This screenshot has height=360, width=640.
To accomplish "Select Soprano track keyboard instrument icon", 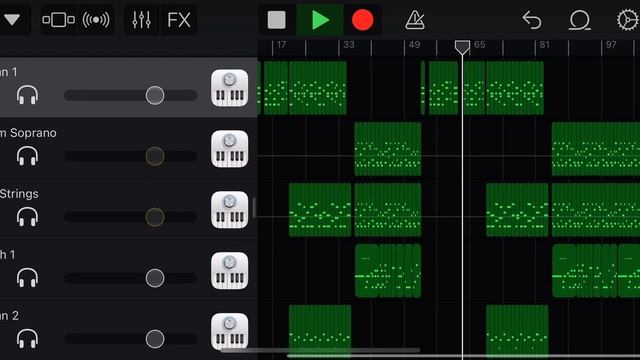I will point(229,149).
